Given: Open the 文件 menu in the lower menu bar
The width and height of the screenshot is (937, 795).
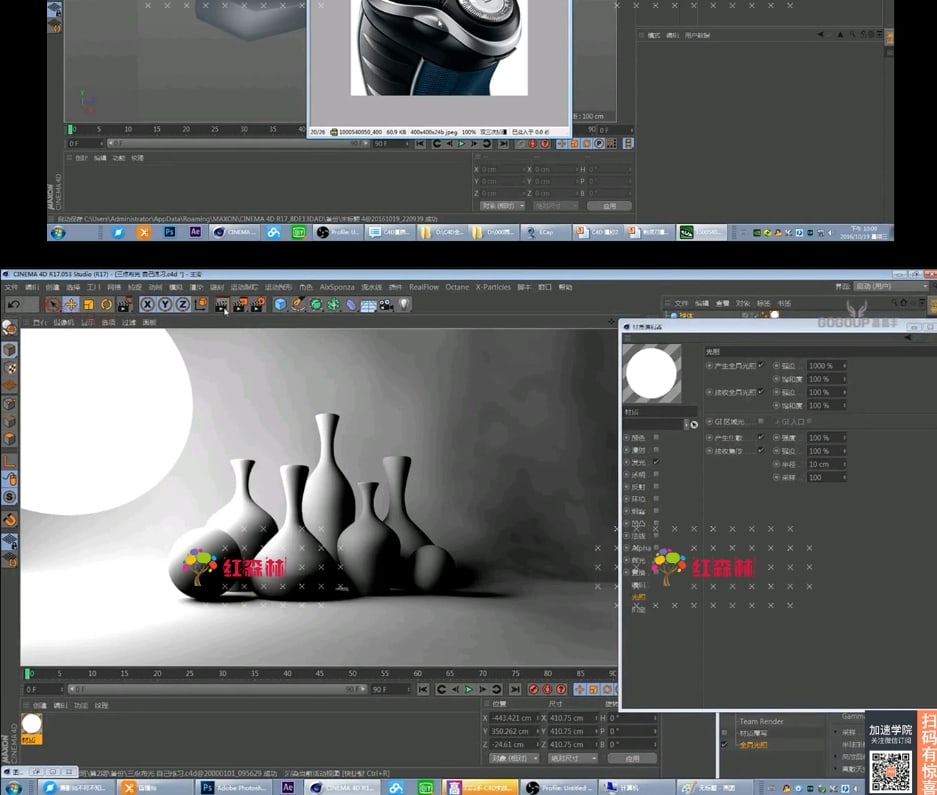Looking at the screenshot, I should [x=11, y=287].
